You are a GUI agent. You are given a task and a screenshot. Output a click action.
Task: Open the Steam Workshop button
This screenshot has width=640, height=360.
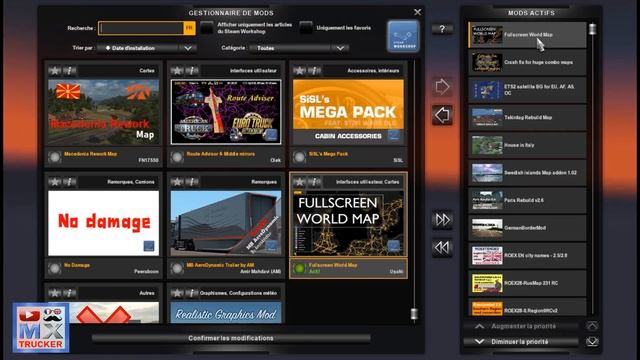pos(403,36)
